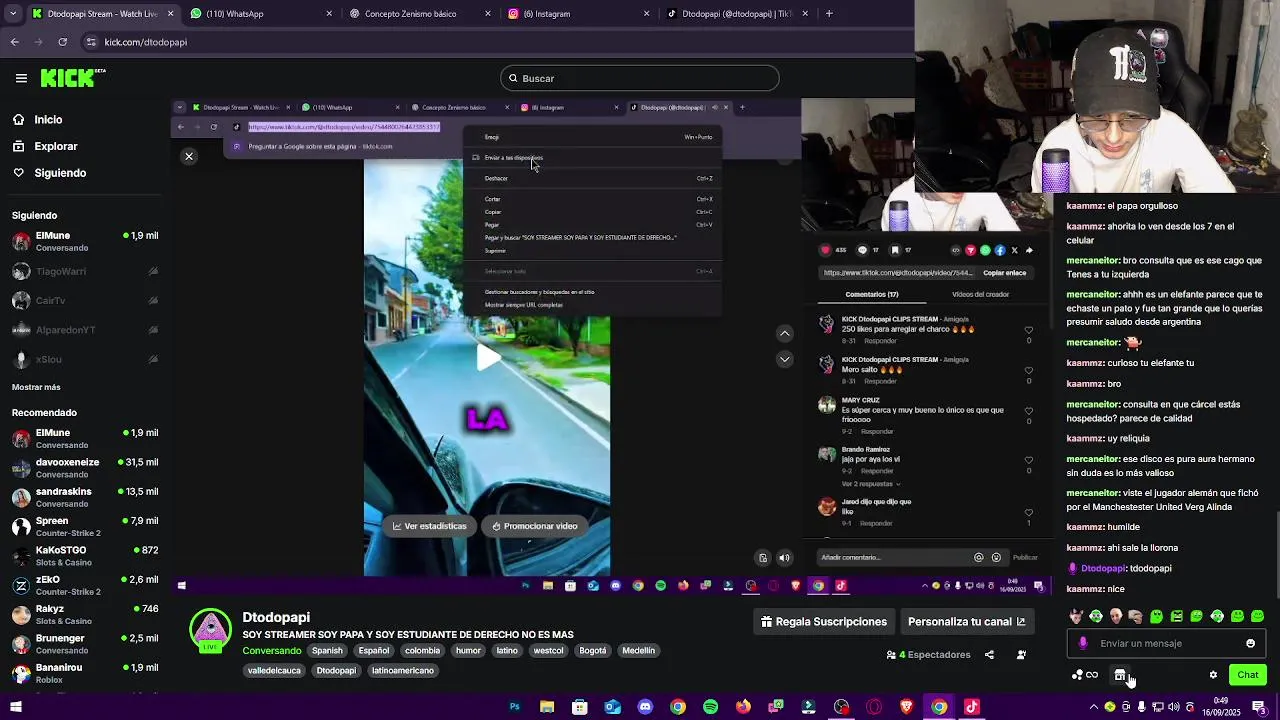The width and height of the screenshot is (1280, 720).
Task: Click the user icon beside share
Action: click(1021, 655)
